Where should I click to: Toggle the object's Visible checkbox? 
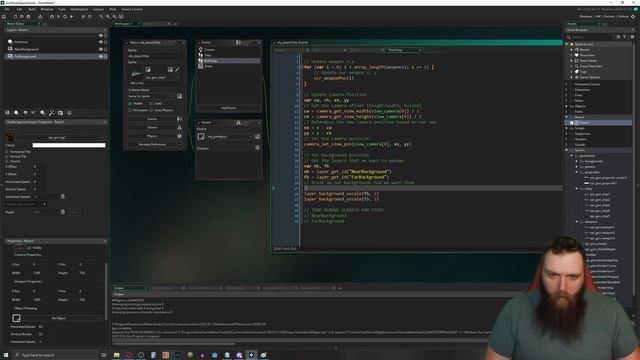(x=130, y=104)
